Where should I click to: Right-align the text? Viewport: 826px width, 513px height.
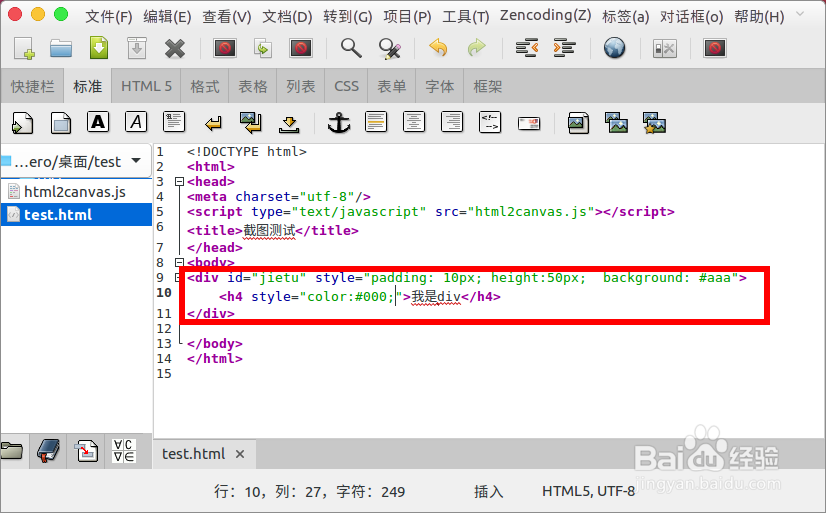click(x=452, y=122)
